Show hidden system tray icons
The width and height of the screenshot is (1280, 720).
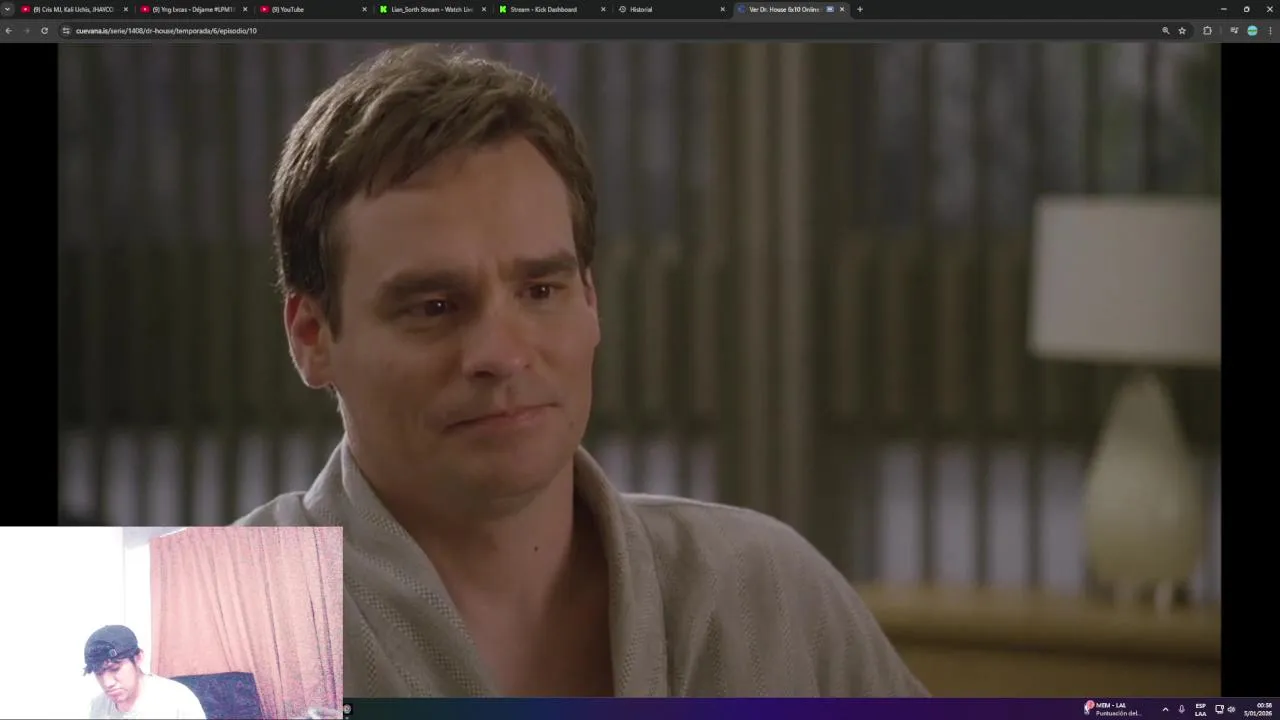[x=1165, y=709]
